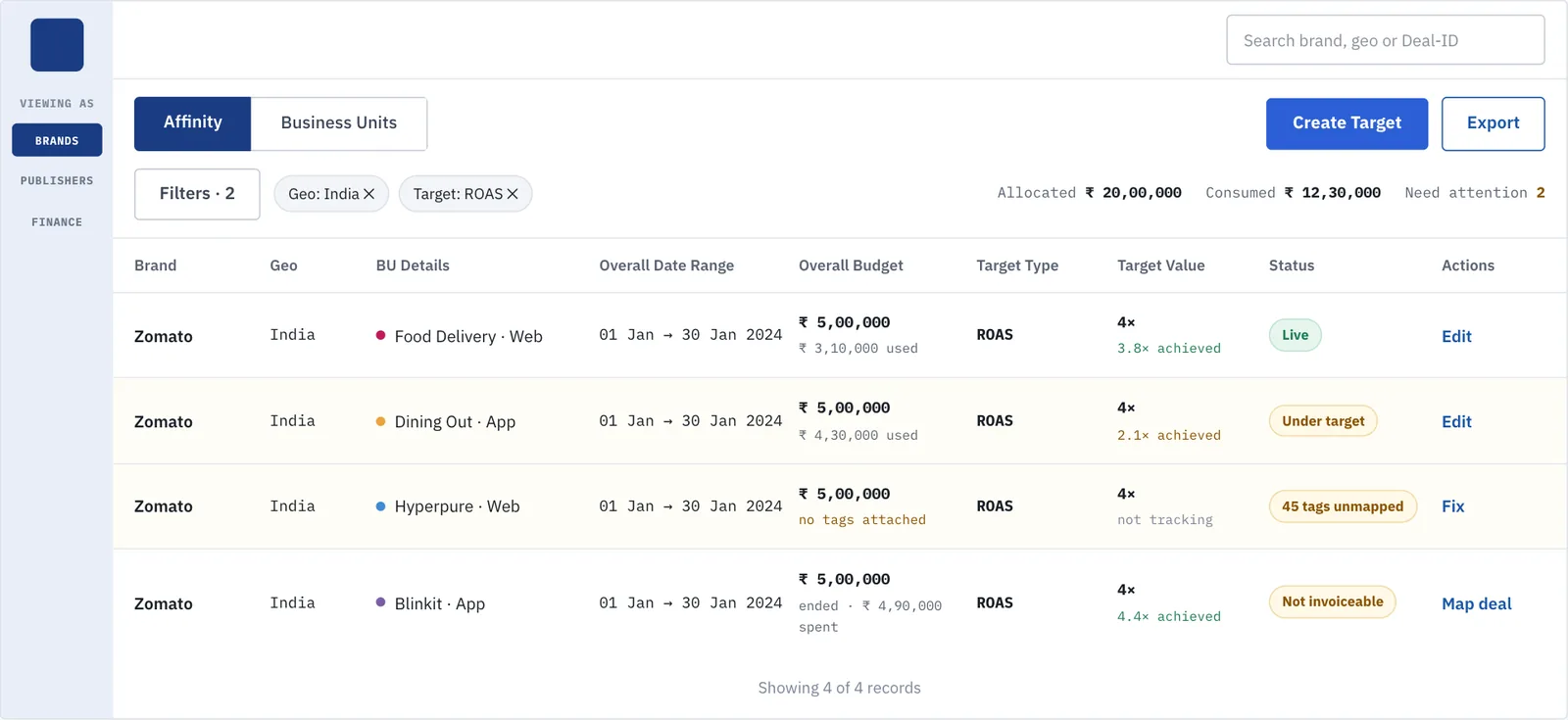The width and height of the screenshot is (1568, 720).
Task: Click the Under target status badge
Action: point(1323,421)
